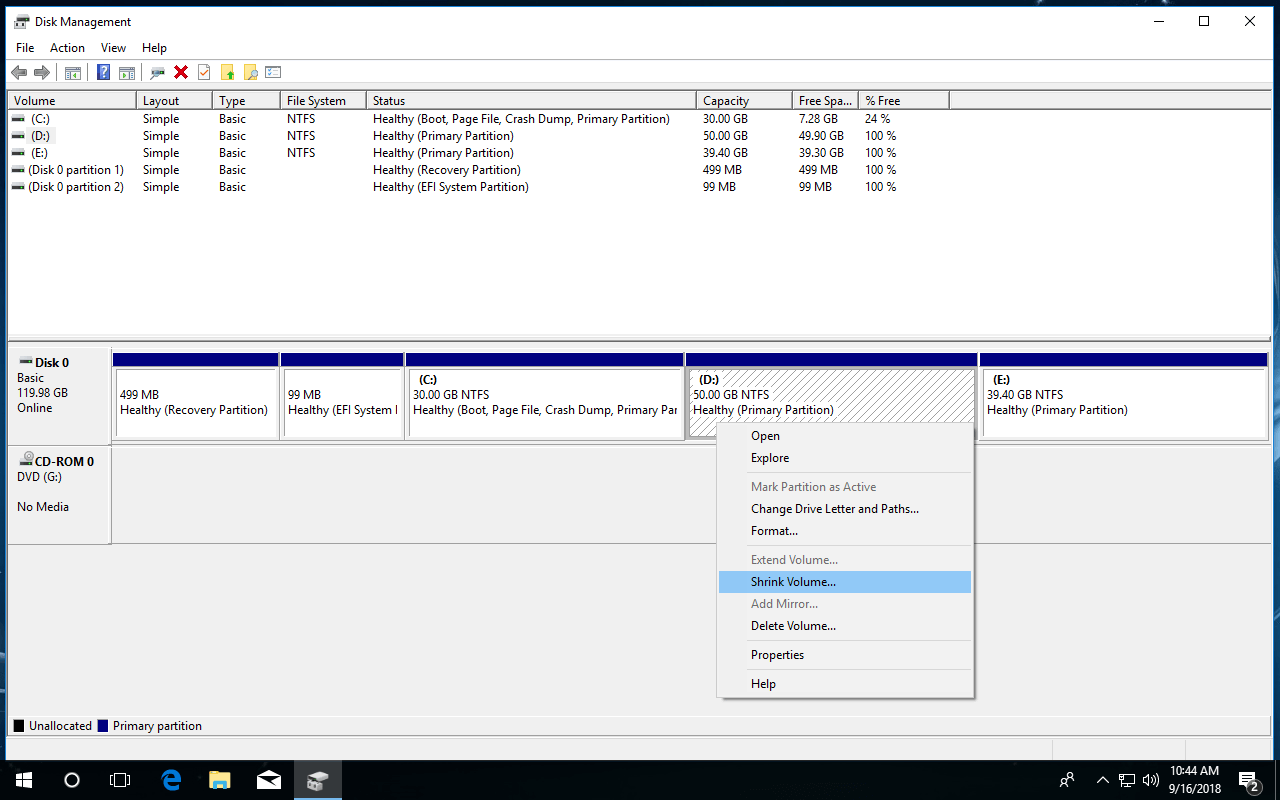Click the folder with green up arrow icon
The width and height of the screenshot is (1280, 800).
tap(228, 72)
